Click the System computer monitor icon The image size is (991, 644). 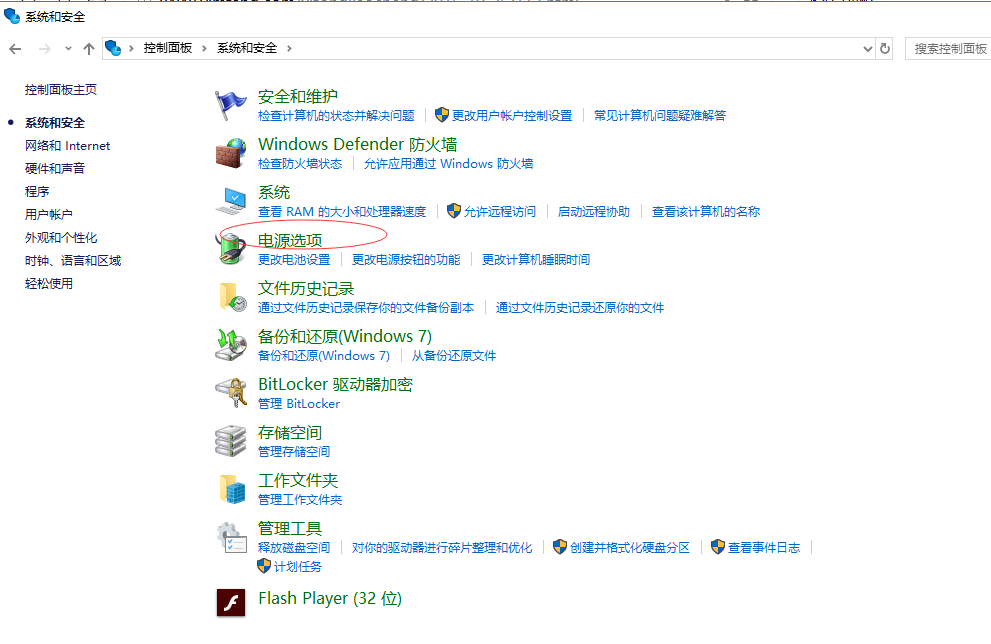click(x=231, y=201)
